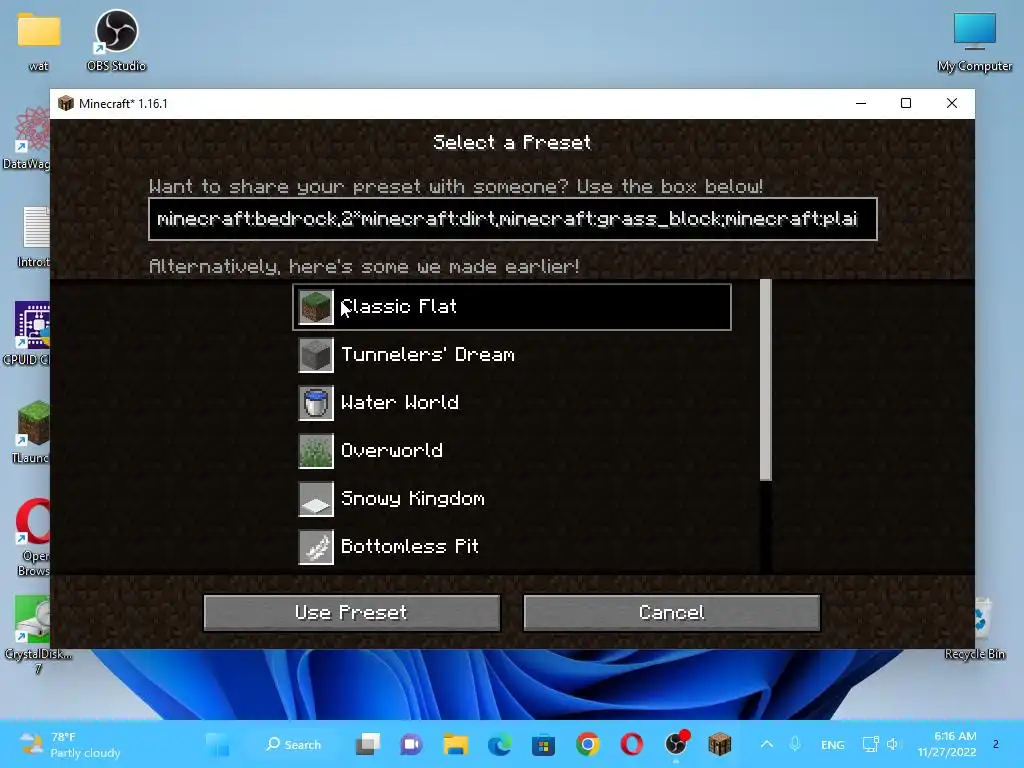Screen dimensions: 1024x768
Task: Open Microsoft Store from the taskbar
Action: [543, 744]
